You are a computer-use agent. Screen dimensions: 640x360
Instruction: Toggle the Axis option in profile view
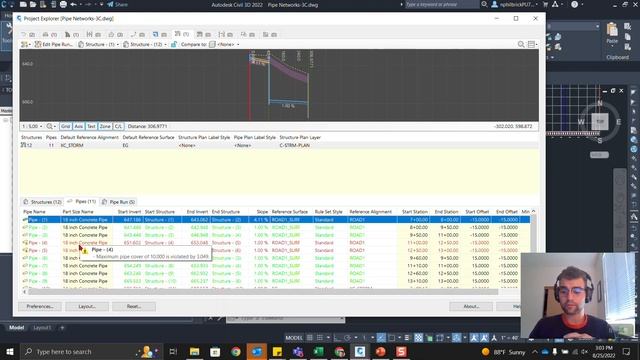[x=78, y=126]
